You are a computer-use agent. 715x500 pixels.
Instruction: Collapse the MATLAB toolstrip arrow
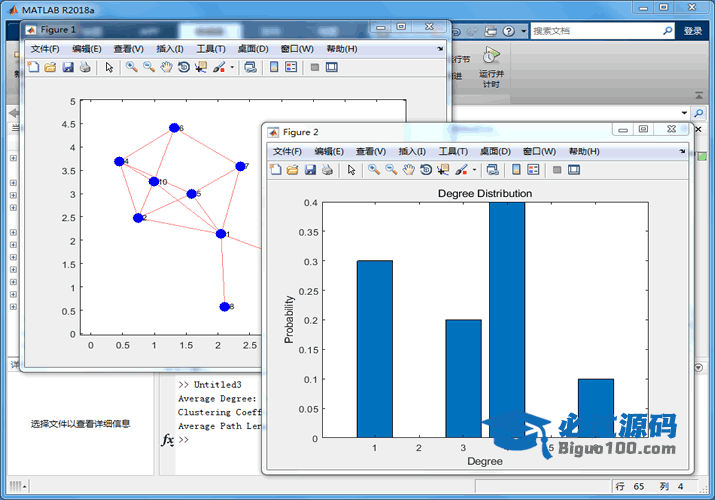699,95
